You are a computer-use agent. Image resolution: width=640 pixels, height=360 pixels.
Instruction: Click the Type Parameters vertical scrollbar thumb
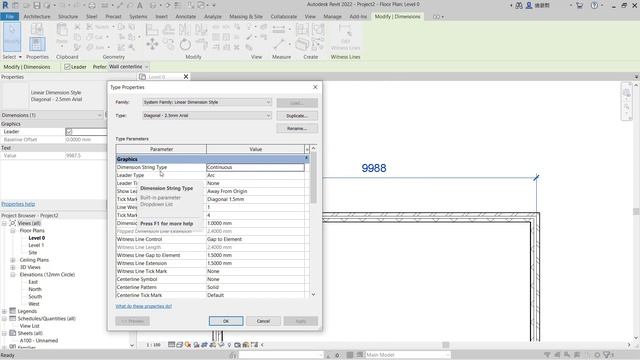[x=313, y=178]
